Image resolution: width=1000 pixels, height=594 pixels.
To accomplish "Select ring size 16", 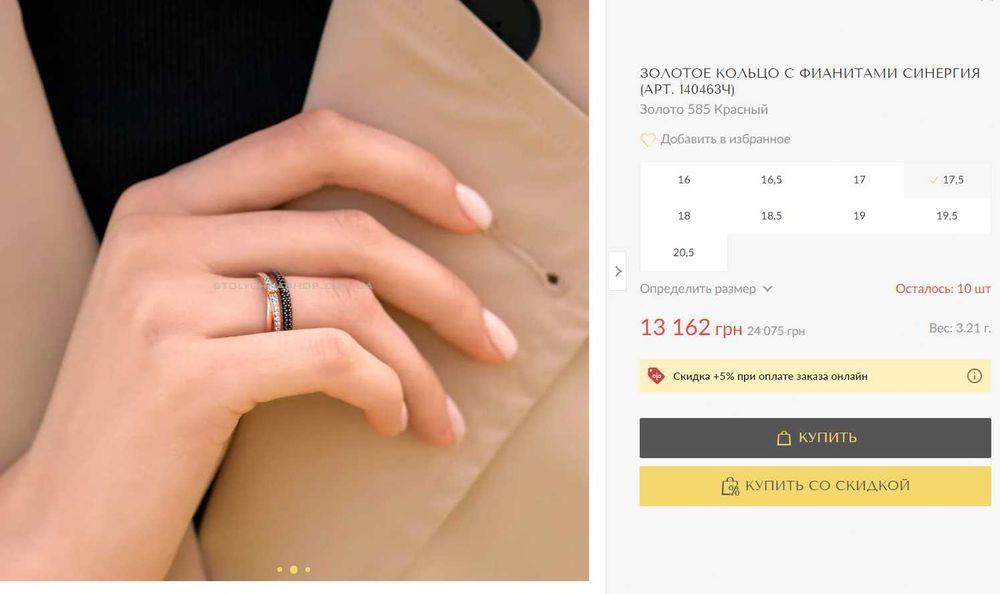I will tap(684, 180).
